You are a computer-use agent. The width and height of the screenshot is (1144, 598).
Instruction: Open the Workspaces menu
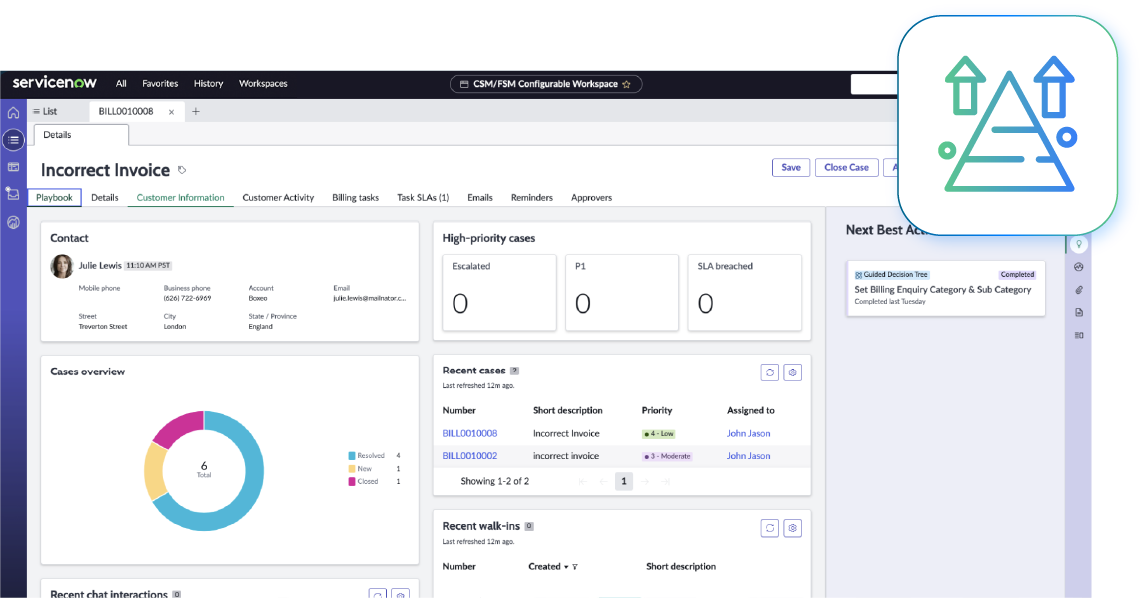pos(263,84)
